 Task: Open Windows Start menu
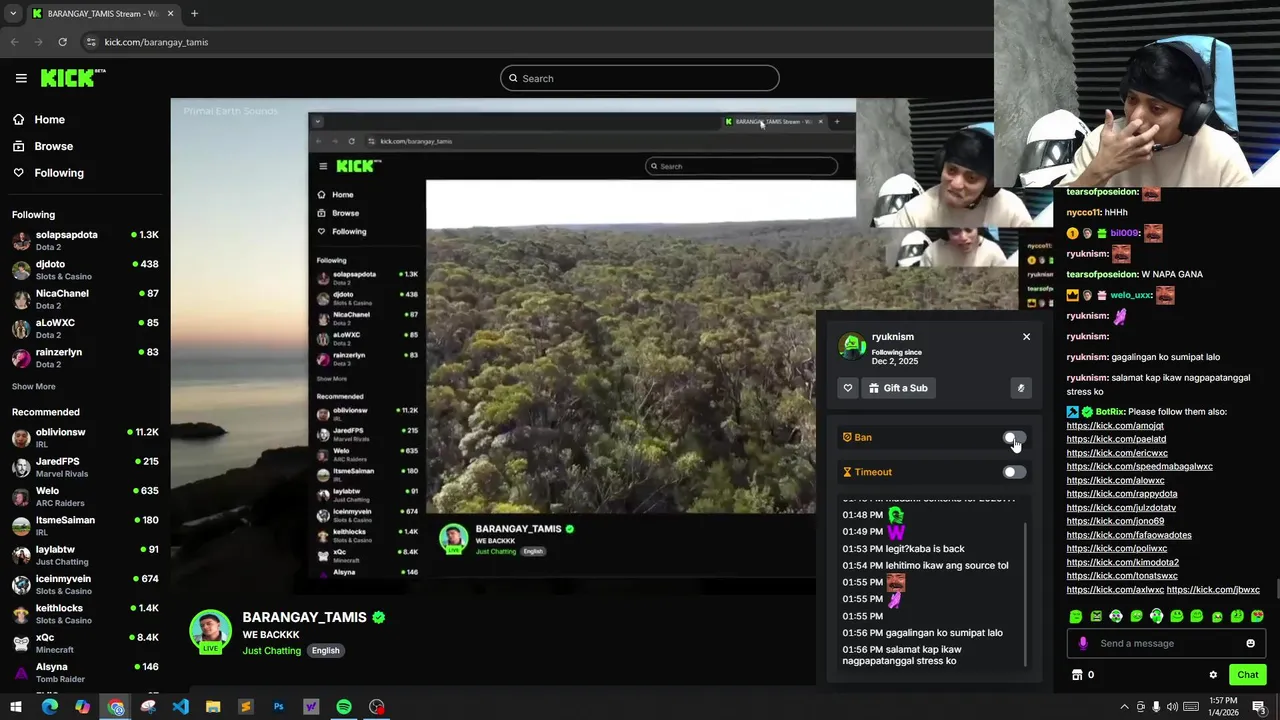(x=16, y=707)
